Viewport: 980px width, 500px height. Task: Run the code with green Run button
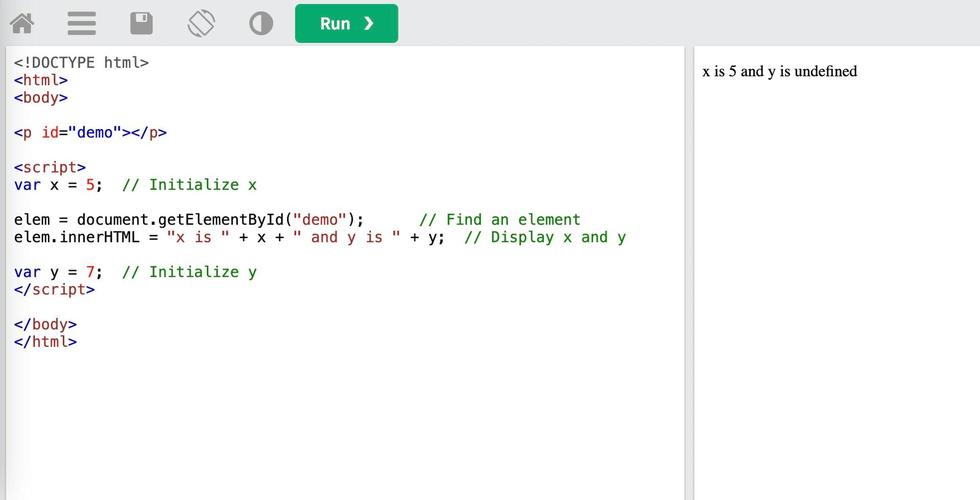point(346,24)
